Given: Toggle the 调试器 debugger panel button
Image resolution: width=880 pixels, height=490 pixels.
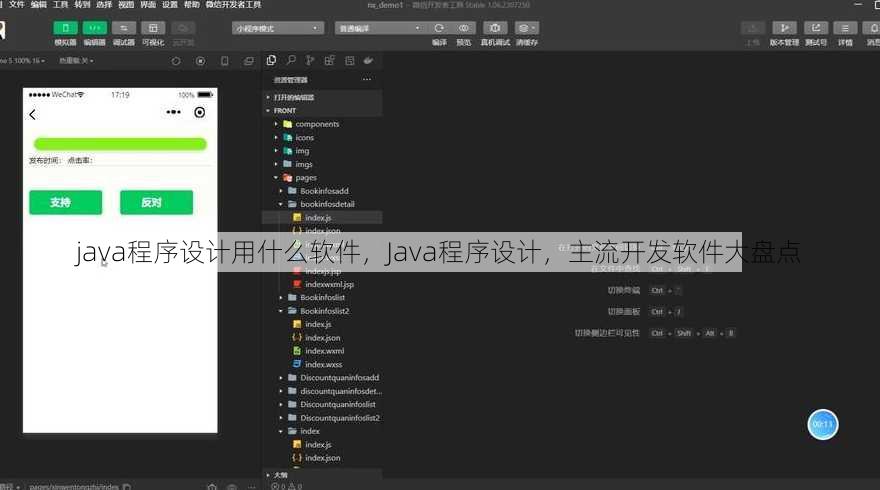Looking at the screenshot, I should tap(123, 28).
